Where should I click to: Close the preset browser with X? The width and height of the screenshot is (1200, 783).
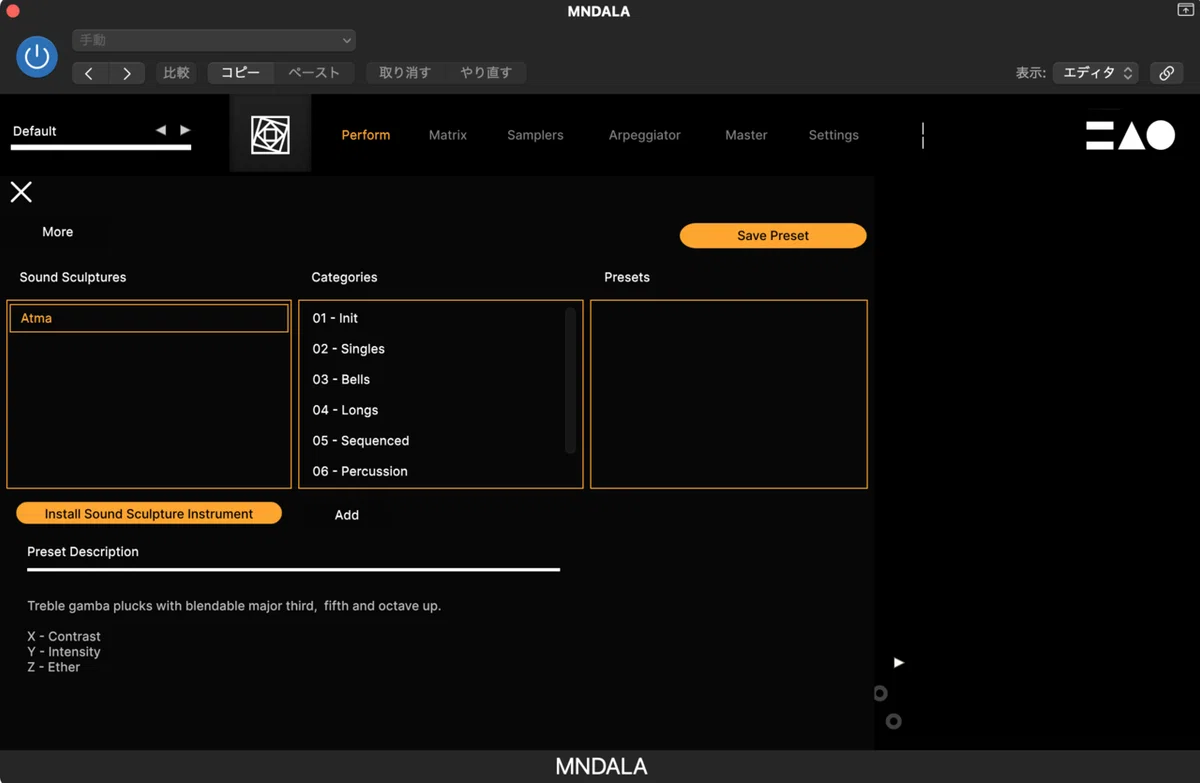tap(21, 192)
